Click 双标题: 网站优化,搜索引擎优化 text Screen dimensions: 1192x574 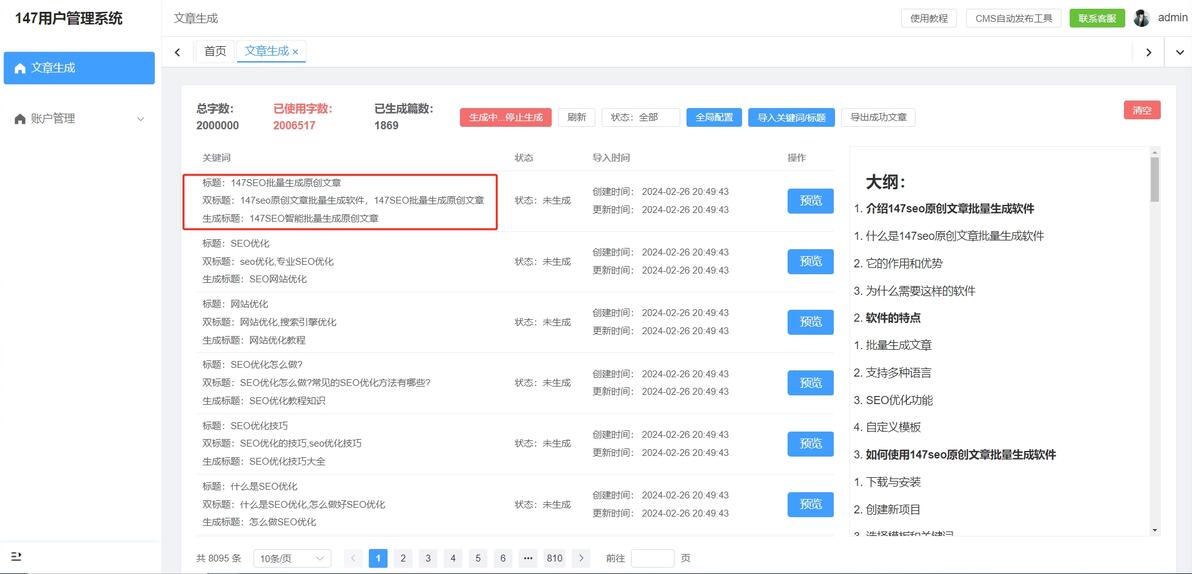[269, 322]
